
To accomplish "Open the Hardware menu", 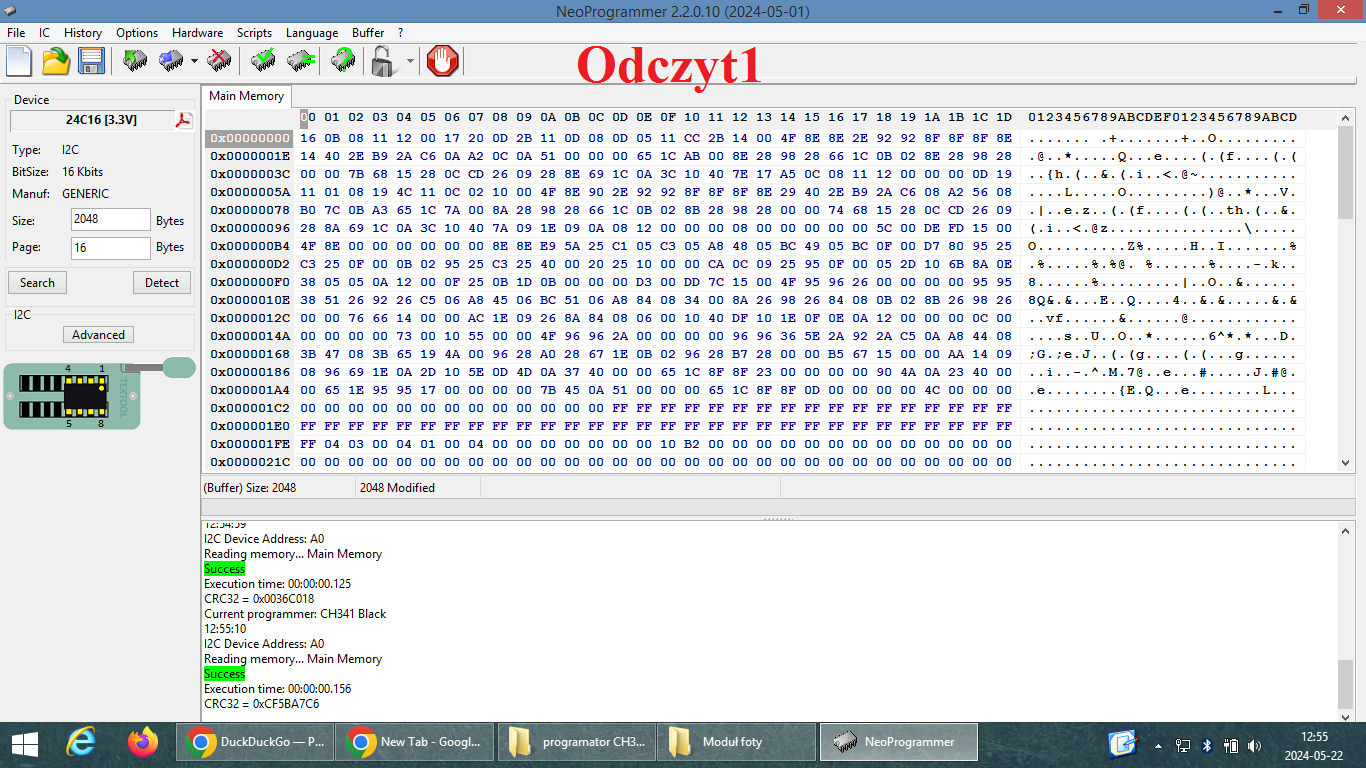I will (x=197, y=32).
